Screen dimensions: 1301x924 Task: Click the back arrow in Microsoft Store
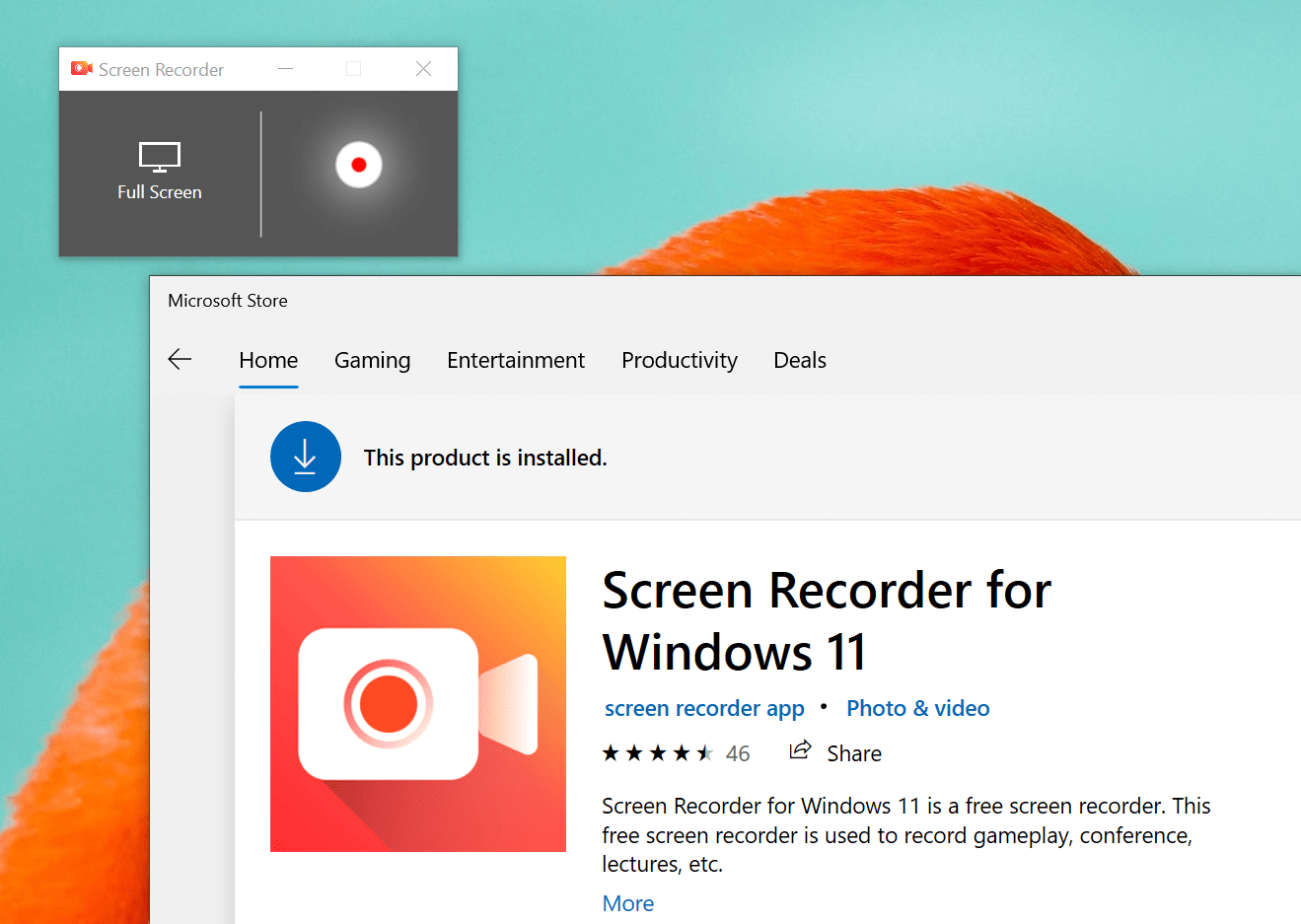180,359
